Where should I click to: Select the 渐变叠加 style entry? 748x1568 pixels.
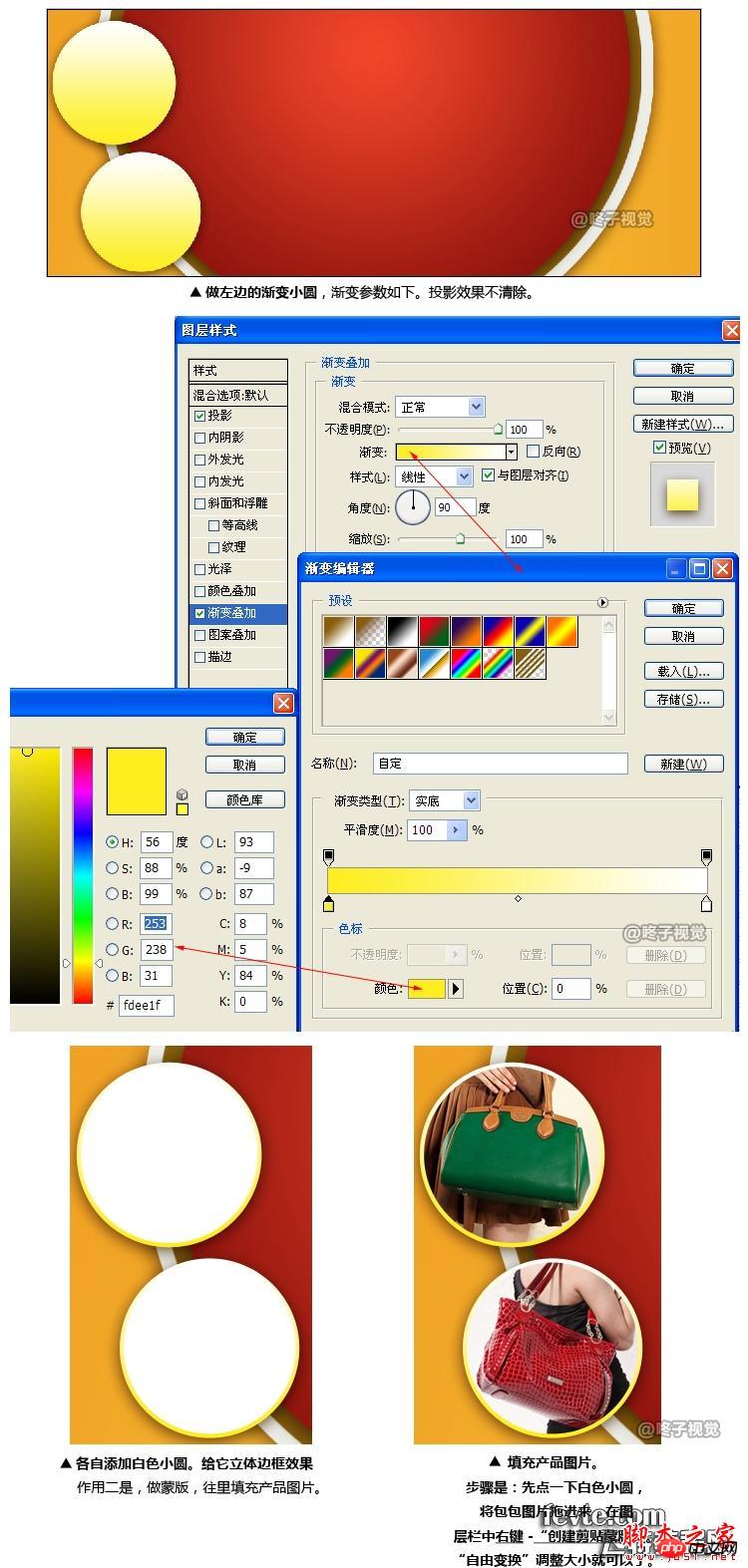pyautogui.click(x=238, y=613)
